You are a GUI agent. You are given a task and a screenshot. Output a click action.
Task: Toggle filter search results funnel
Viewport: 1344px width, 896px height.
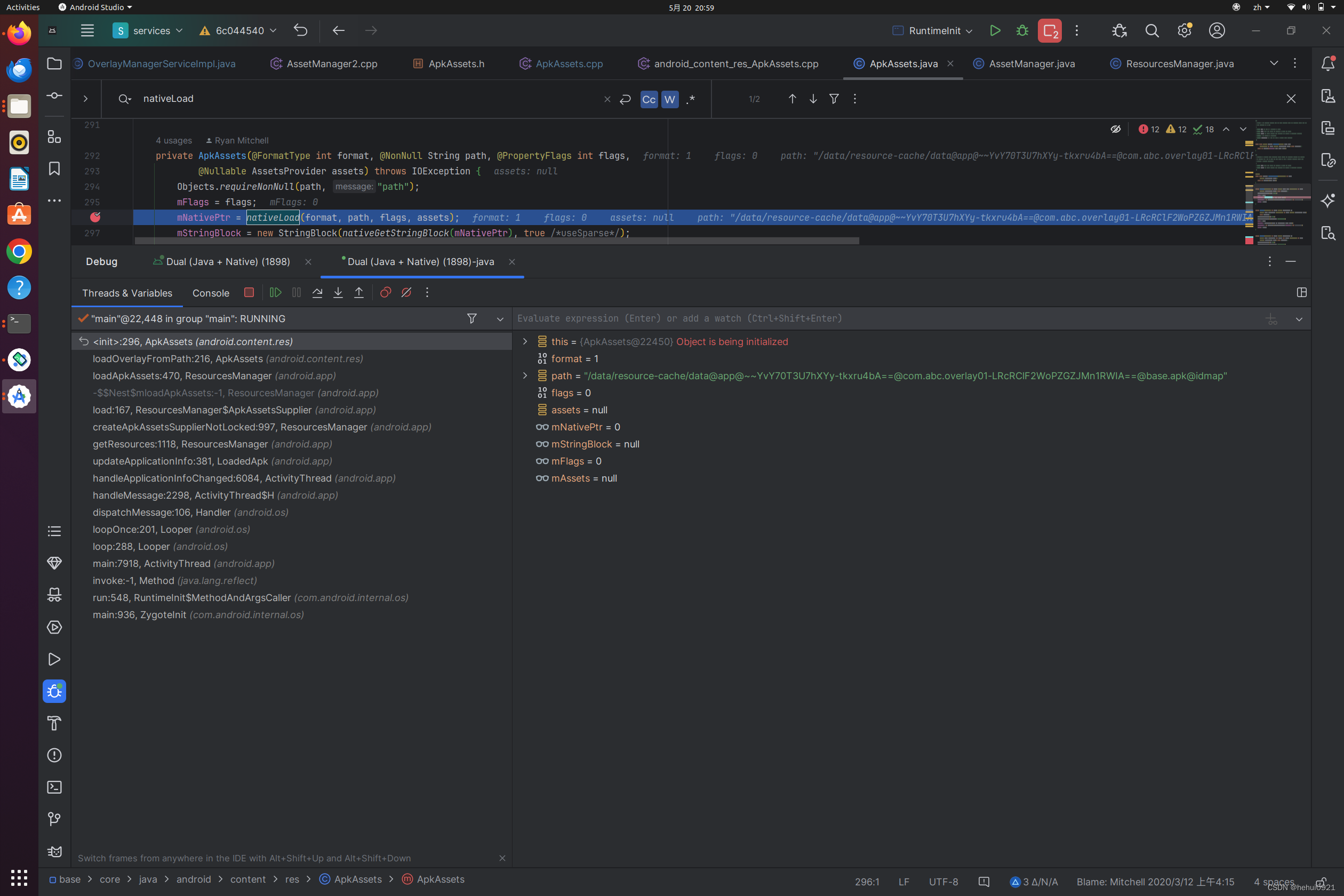834,99
